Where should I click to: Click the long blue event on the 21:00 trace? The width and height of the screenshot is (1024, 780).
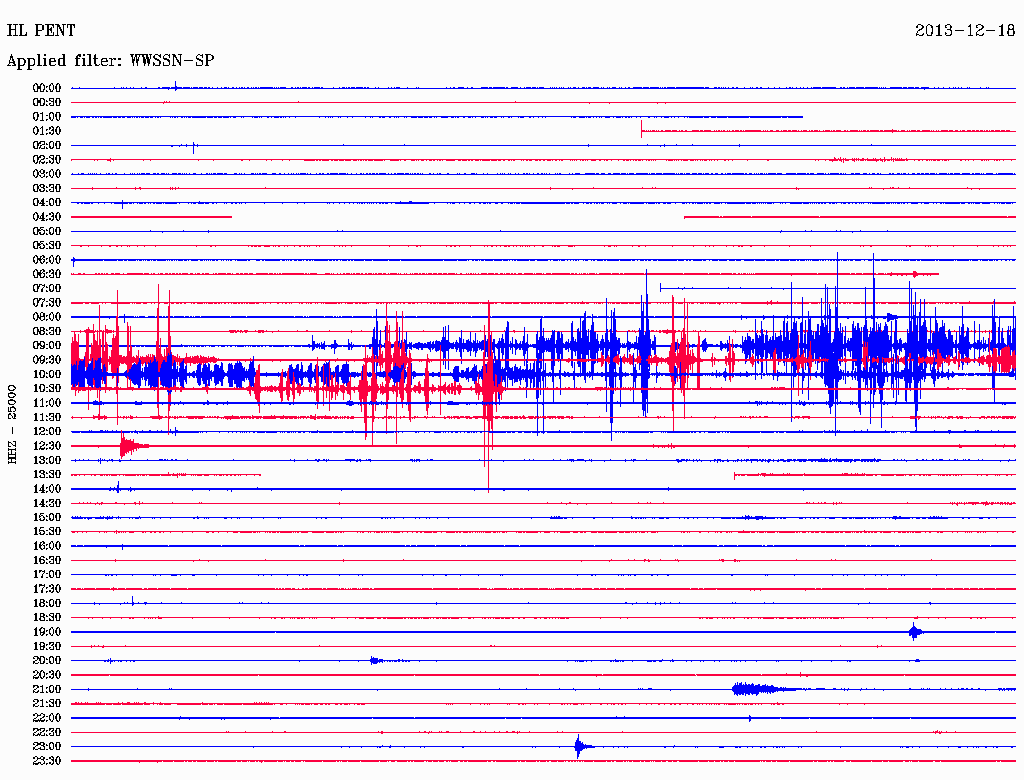(764, 689)
